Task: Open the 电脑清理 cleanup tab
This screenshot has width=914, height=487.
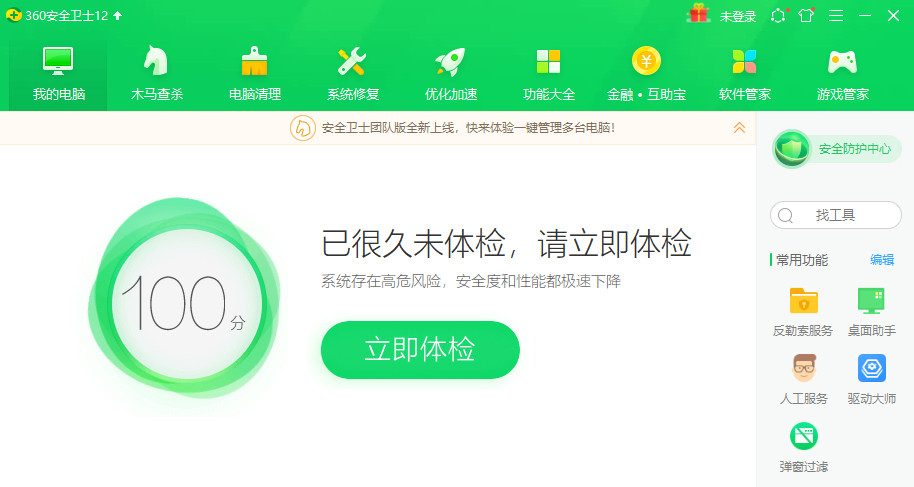Action: tap(255, 73)
